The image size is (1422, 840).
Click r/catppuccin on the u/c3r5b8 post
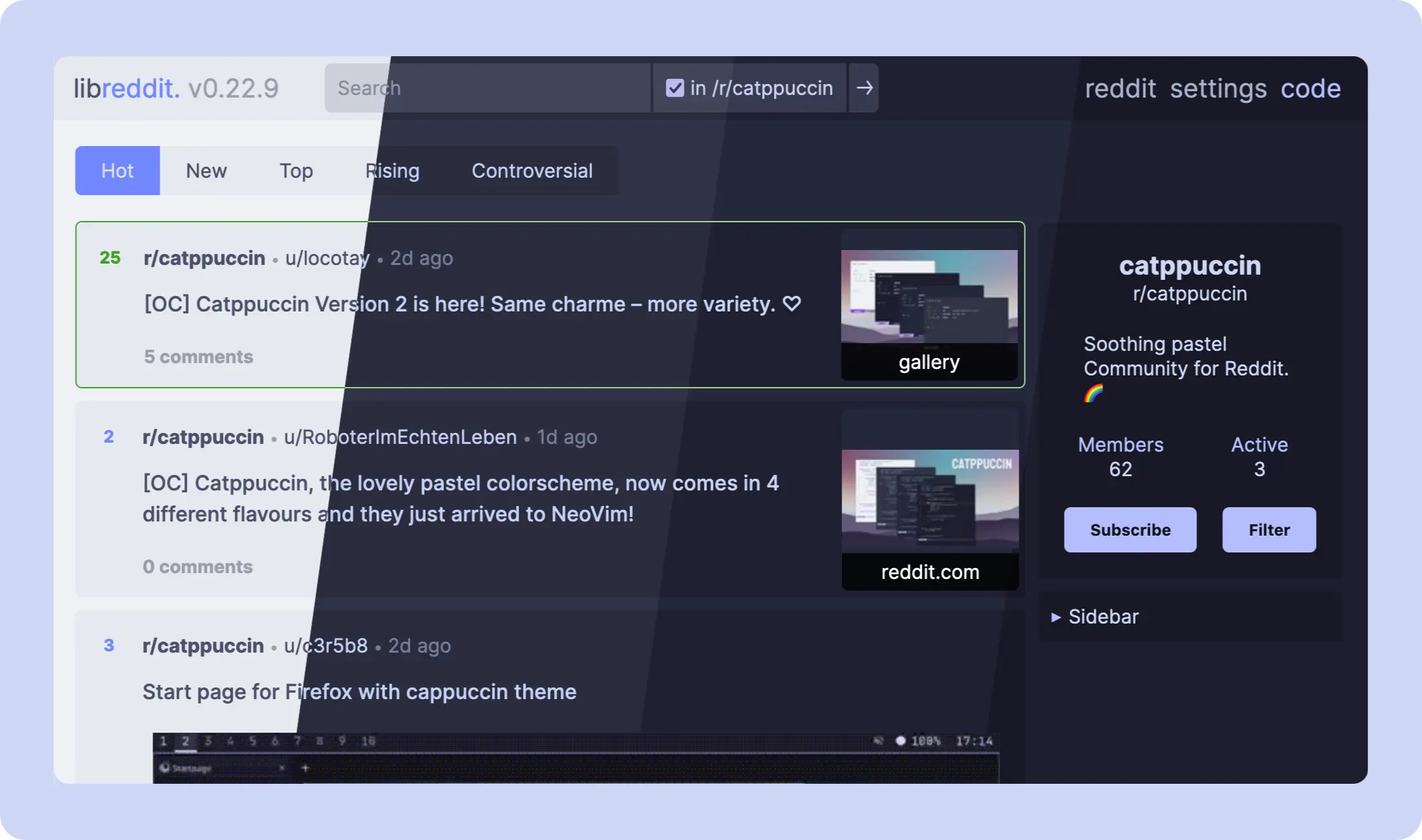[x=203, y=646]
